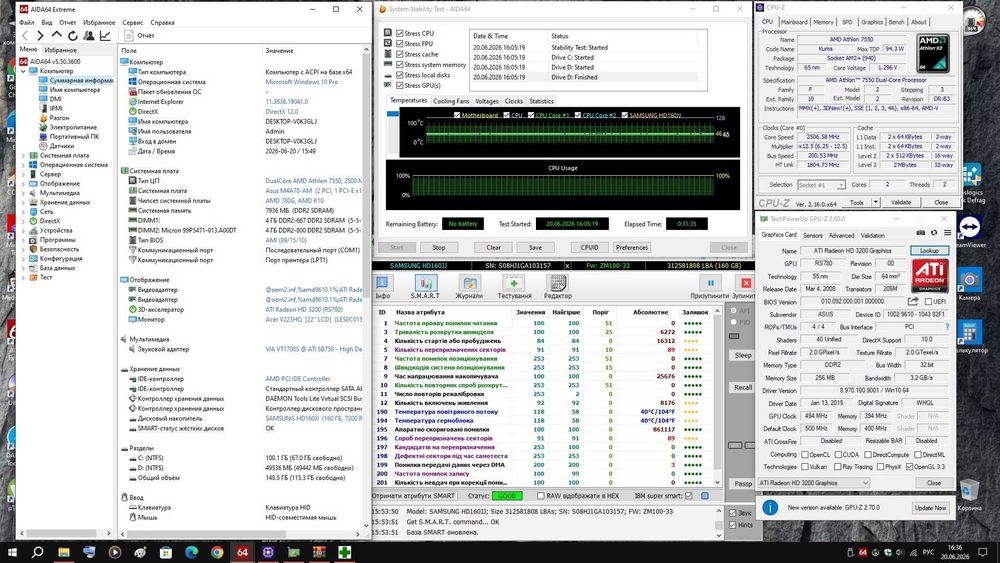Viewport: 1000px width, 563px height.
Task: Select AIDA64 taskbar icon
Action: click(x=242, y=552)
